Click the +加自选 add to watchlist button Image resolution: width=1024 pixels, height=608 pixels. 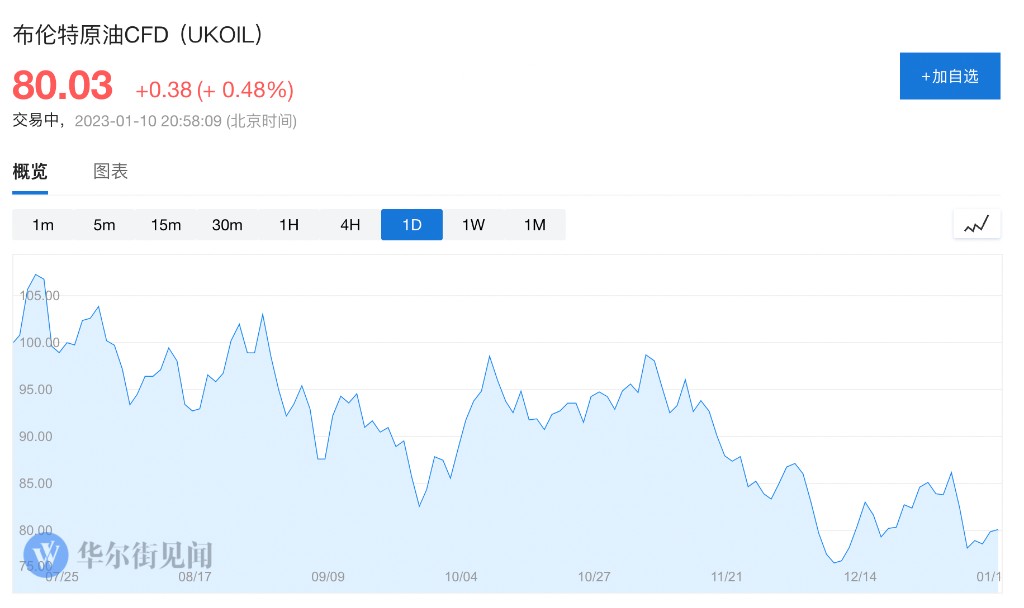coord(949,76)
